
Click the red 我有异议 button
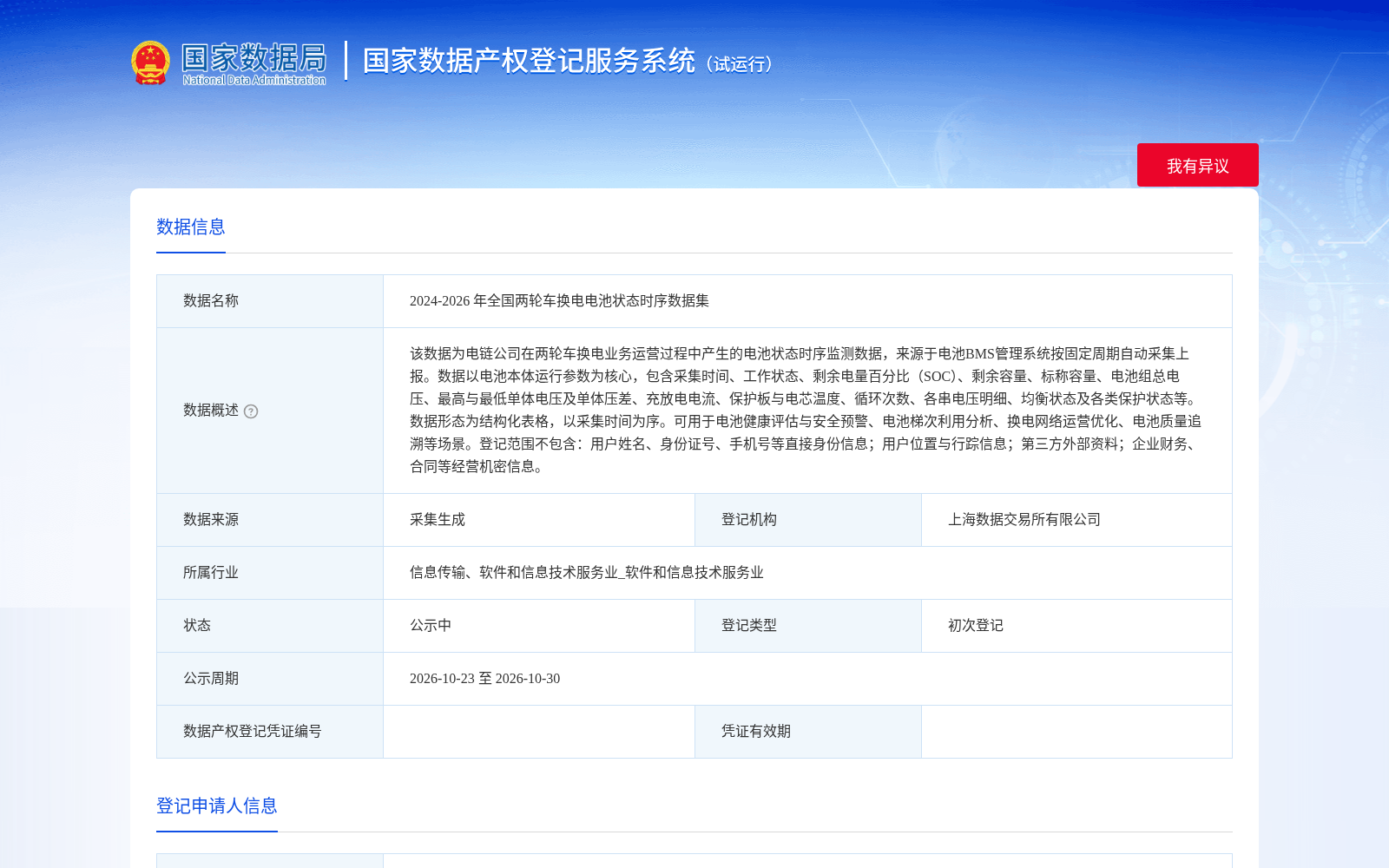(1197, 165)
